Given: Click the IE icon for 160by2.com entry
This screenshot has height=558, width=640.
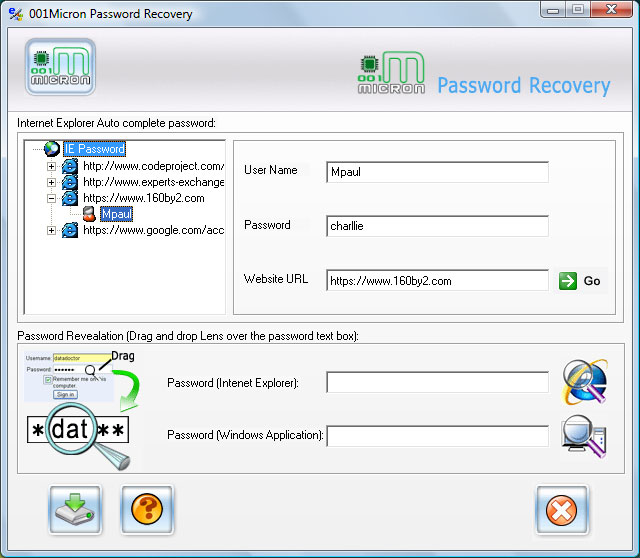Looking at the screenshot, I should (x=70, y=198).
